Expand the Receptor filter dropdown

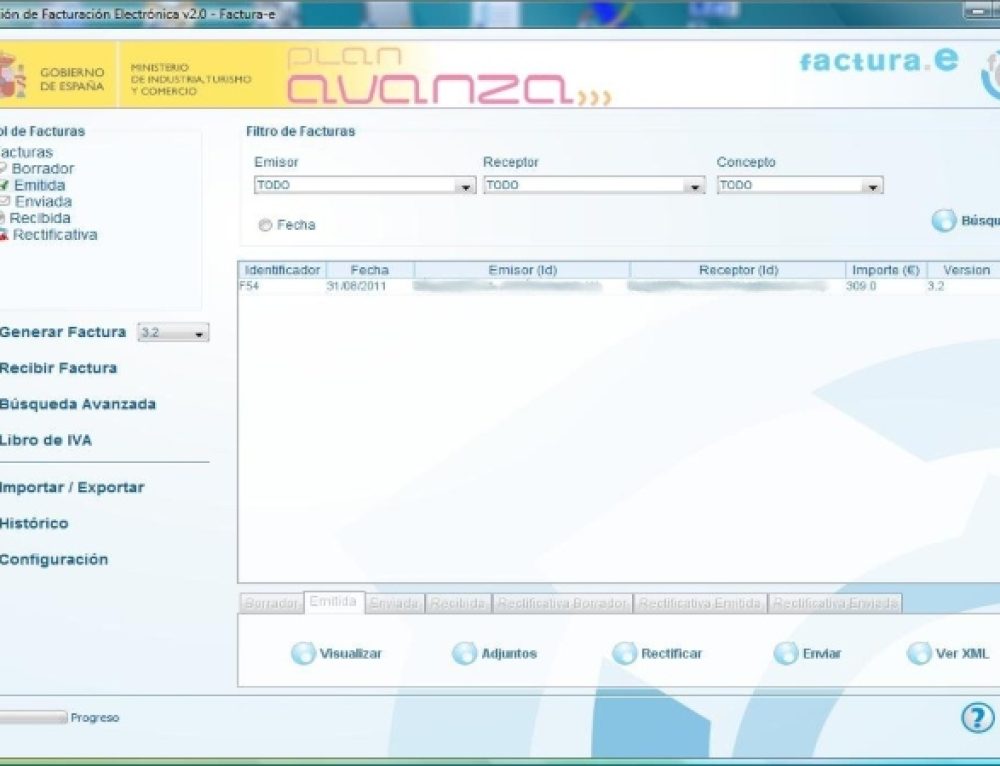click(694, 186)
